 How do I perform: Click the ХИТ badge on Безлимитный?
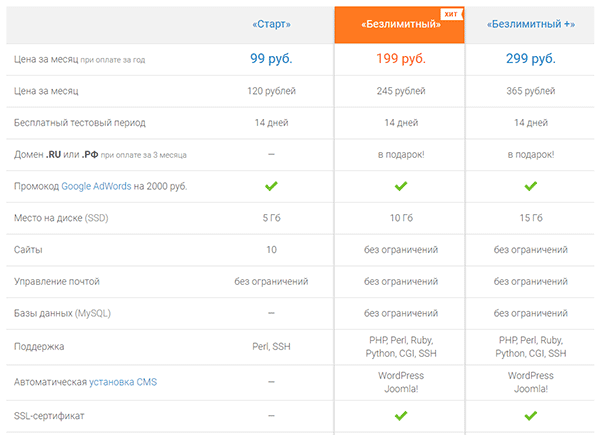coord(452,14)
